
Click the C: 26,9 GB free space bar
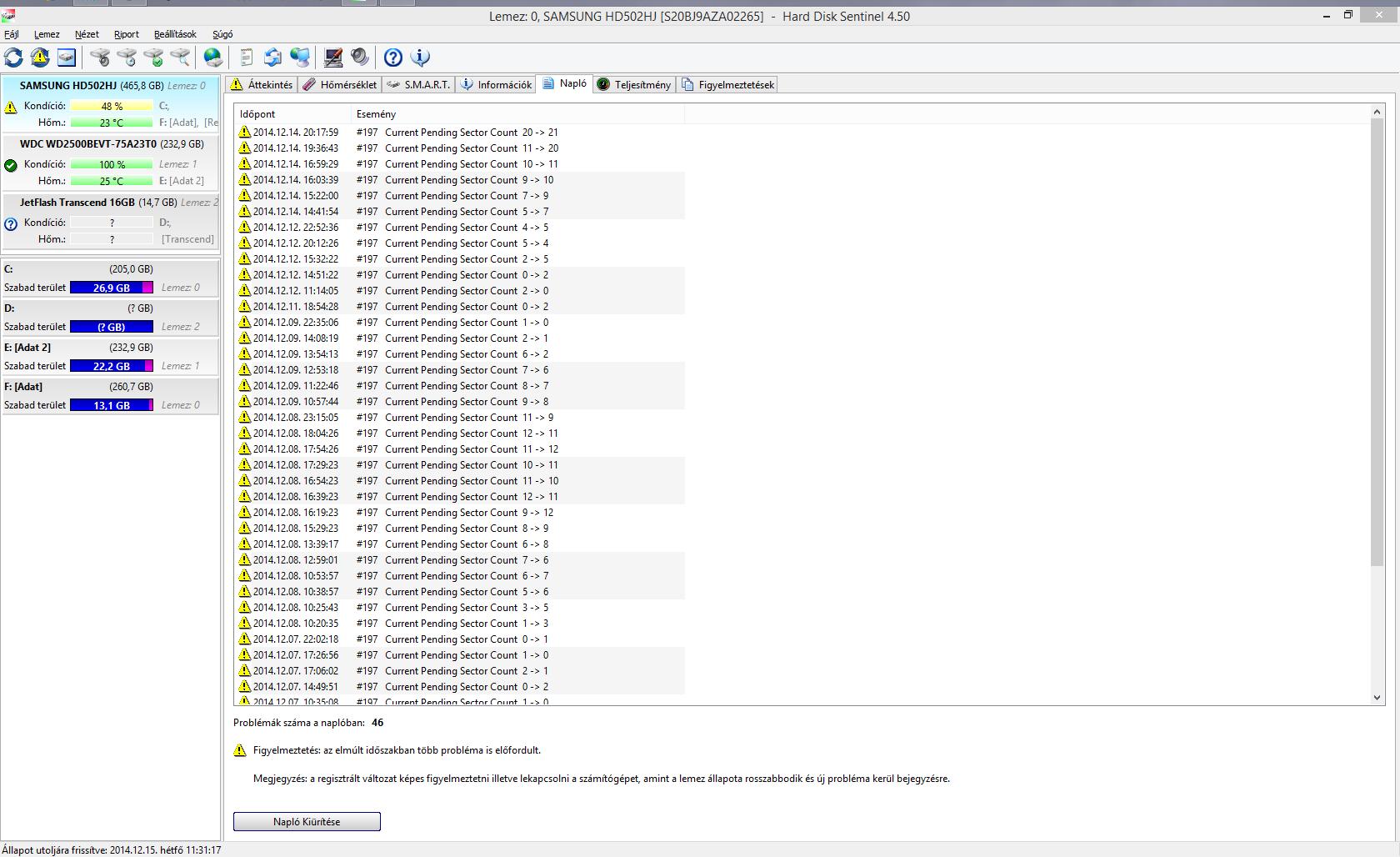[x=112, y=288]
